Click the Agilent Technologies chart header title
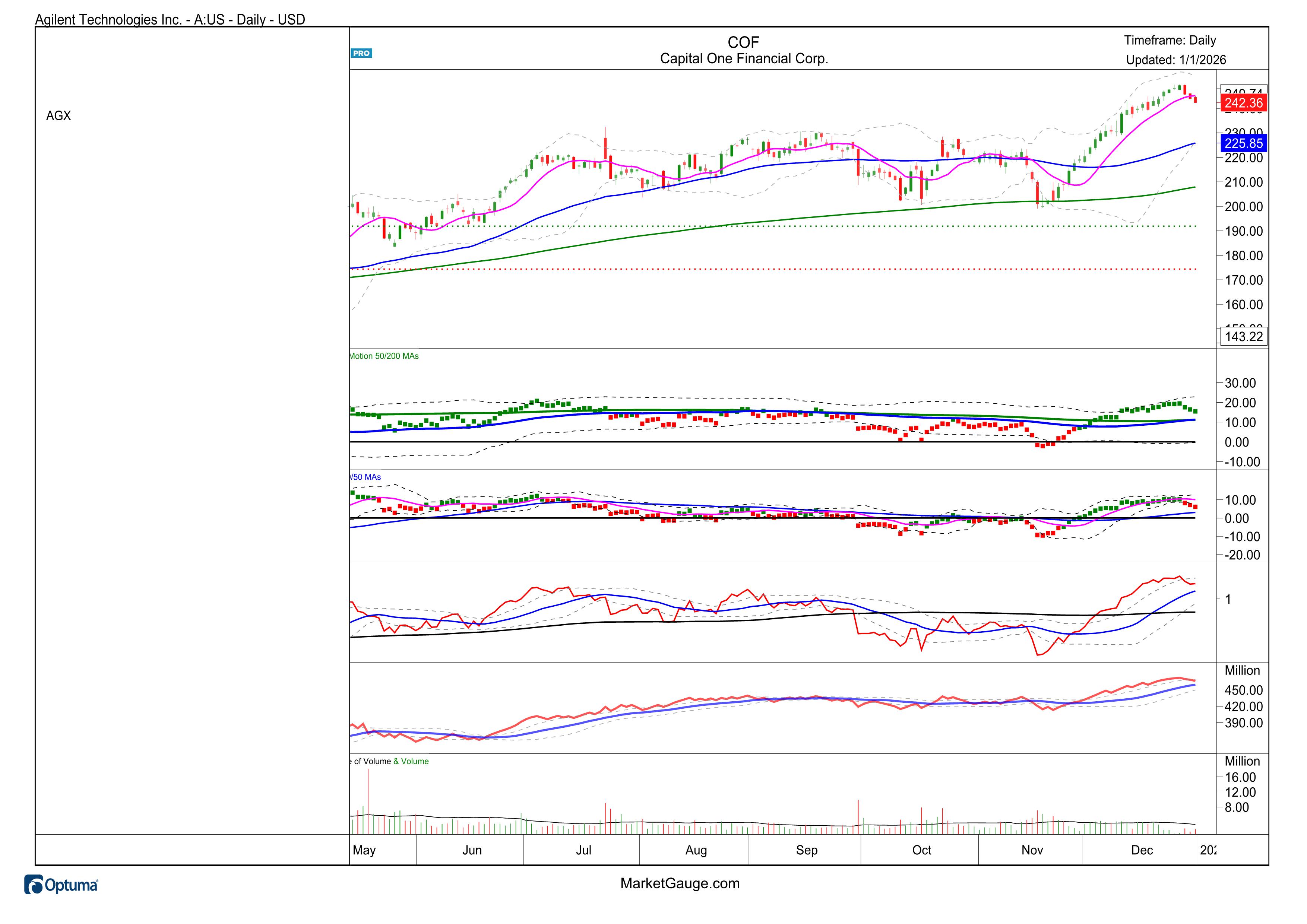 click(170, 19)
